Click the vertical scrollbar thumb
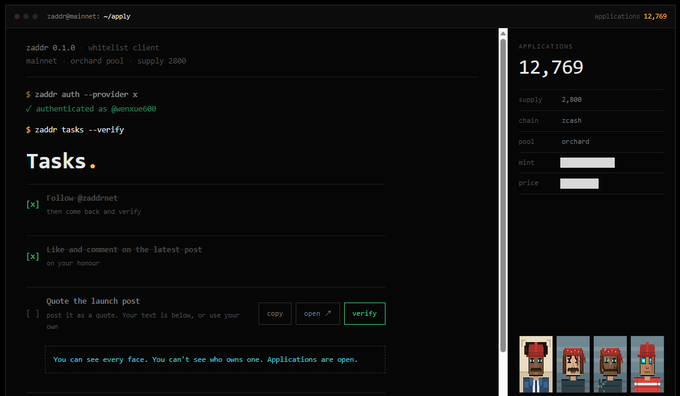The height and width of the screenshot is (396, 680). [x=503, y=195]
